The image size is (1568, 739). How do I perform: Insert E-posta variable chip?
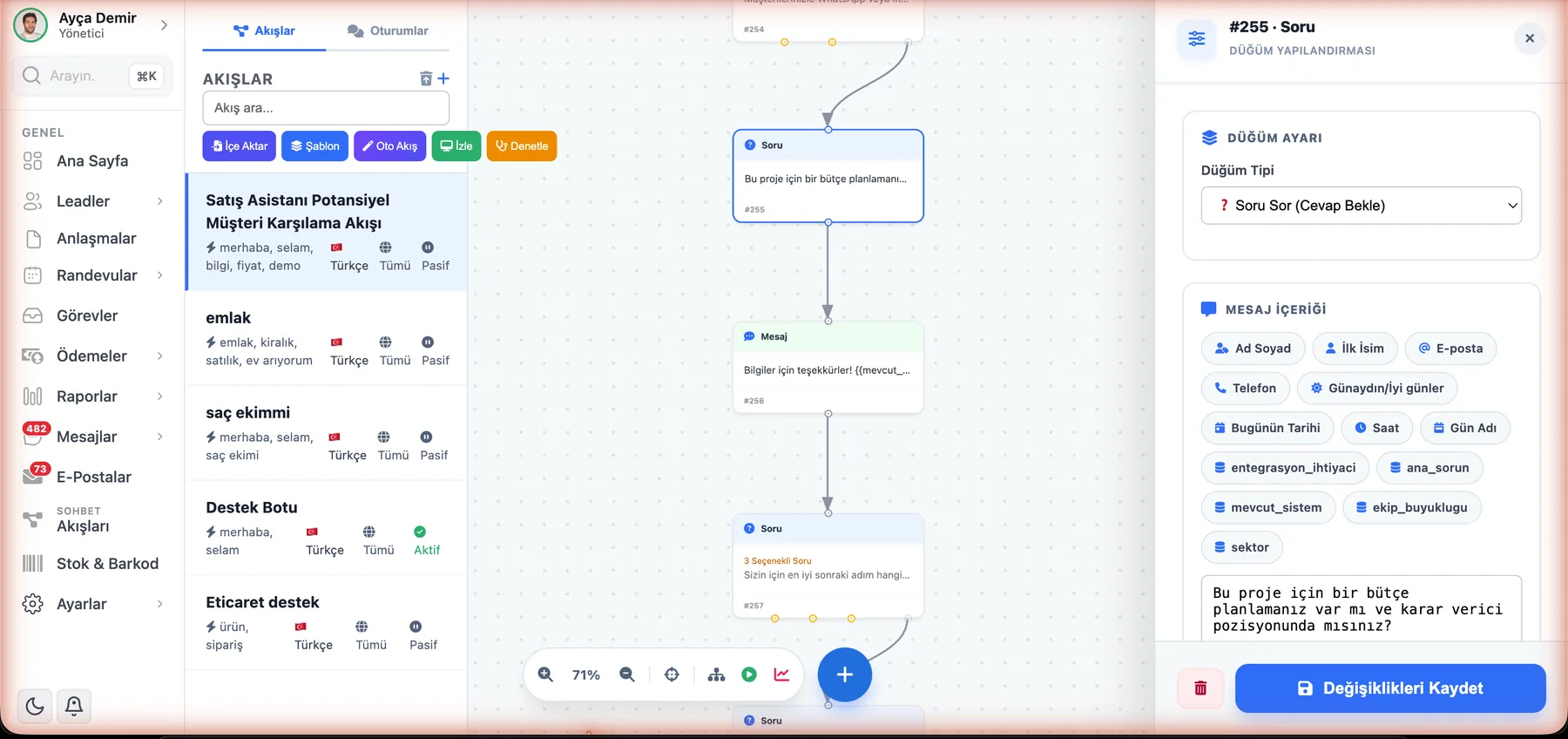[1450, 349]
